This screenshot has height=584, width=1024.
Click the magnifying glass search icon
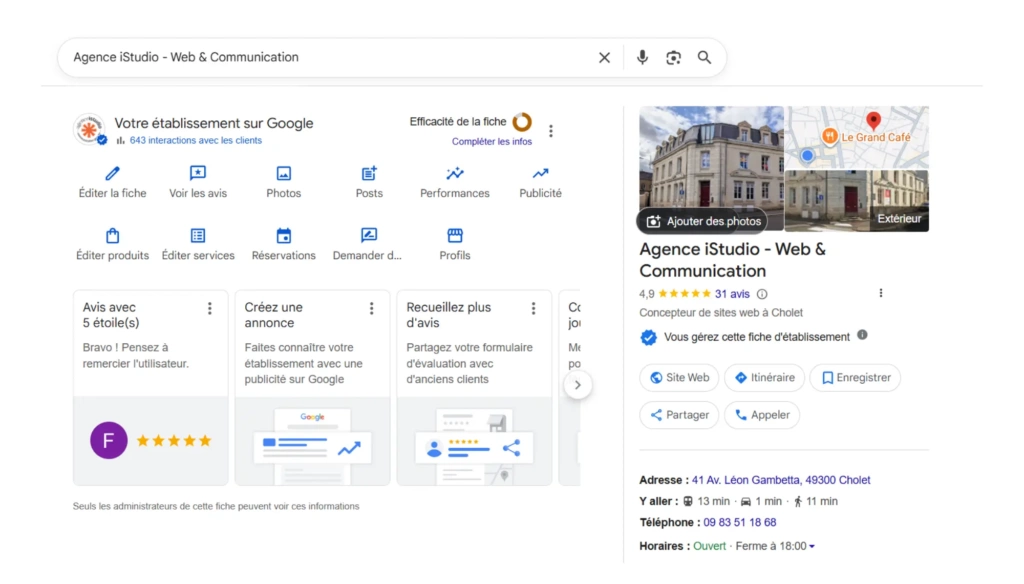(x=704, y=57)
